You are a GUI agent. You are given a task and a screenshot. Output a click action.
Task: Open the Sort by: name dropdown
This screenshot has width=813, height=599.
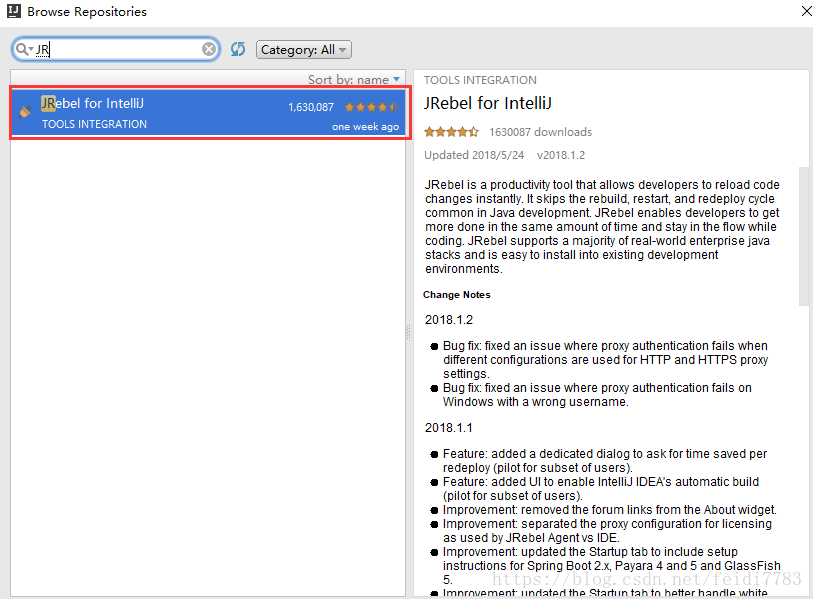(354, 79)
